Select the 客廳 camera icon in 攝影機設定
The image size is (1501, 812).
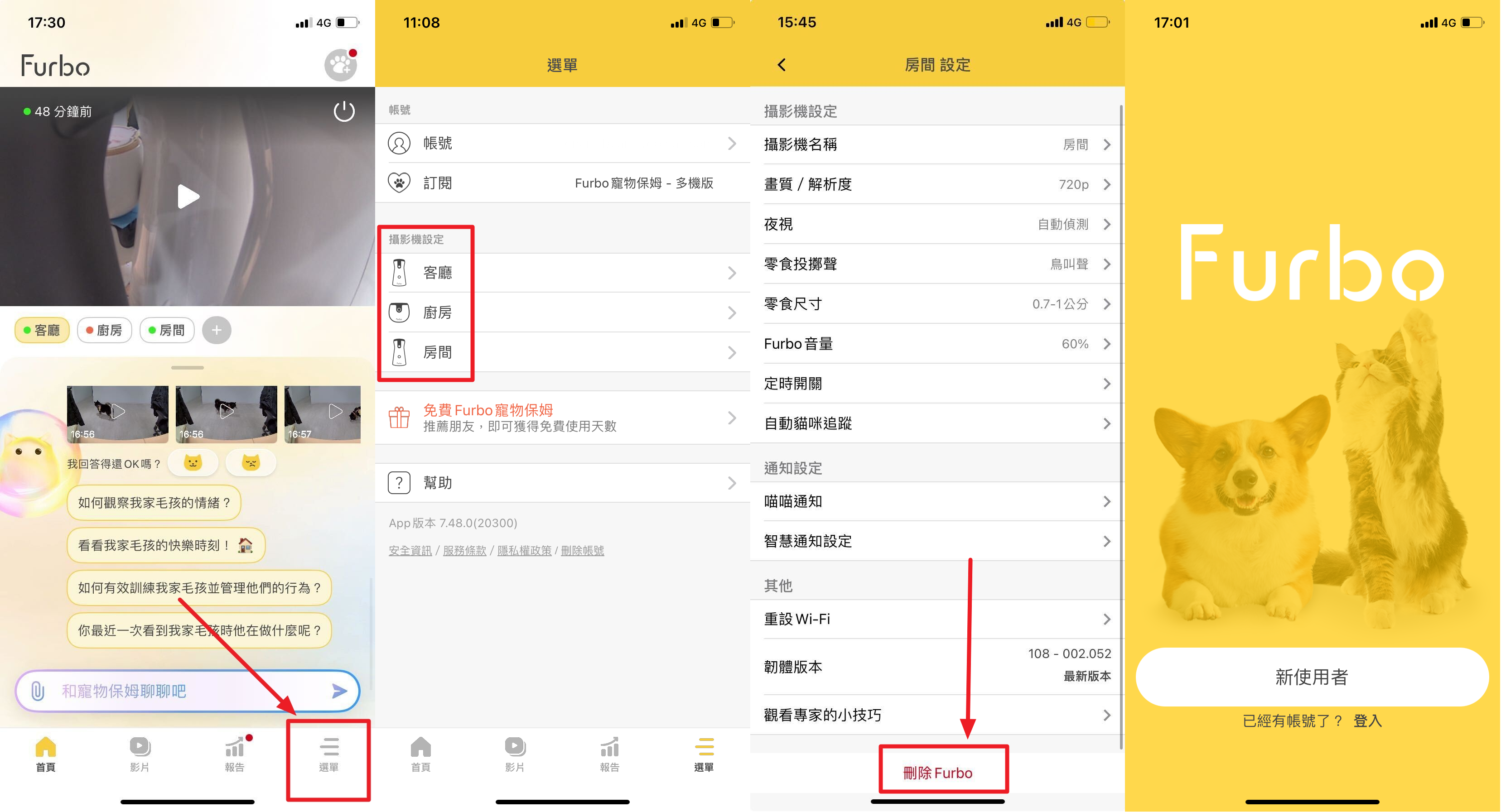tap(400, 273)
